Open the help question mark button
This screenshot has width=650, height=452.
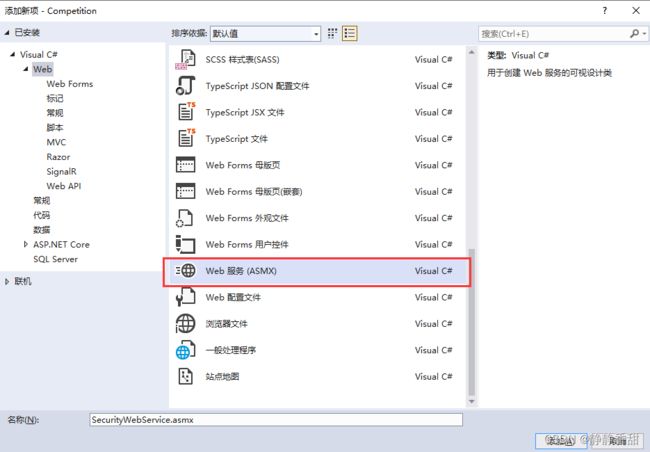[605, 11]
